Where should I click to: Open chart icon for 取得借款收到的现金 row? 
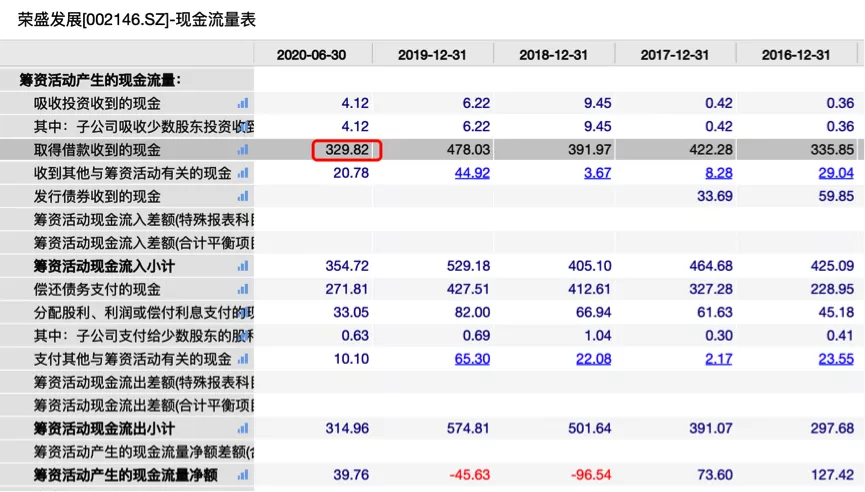(x=243, y=149)
